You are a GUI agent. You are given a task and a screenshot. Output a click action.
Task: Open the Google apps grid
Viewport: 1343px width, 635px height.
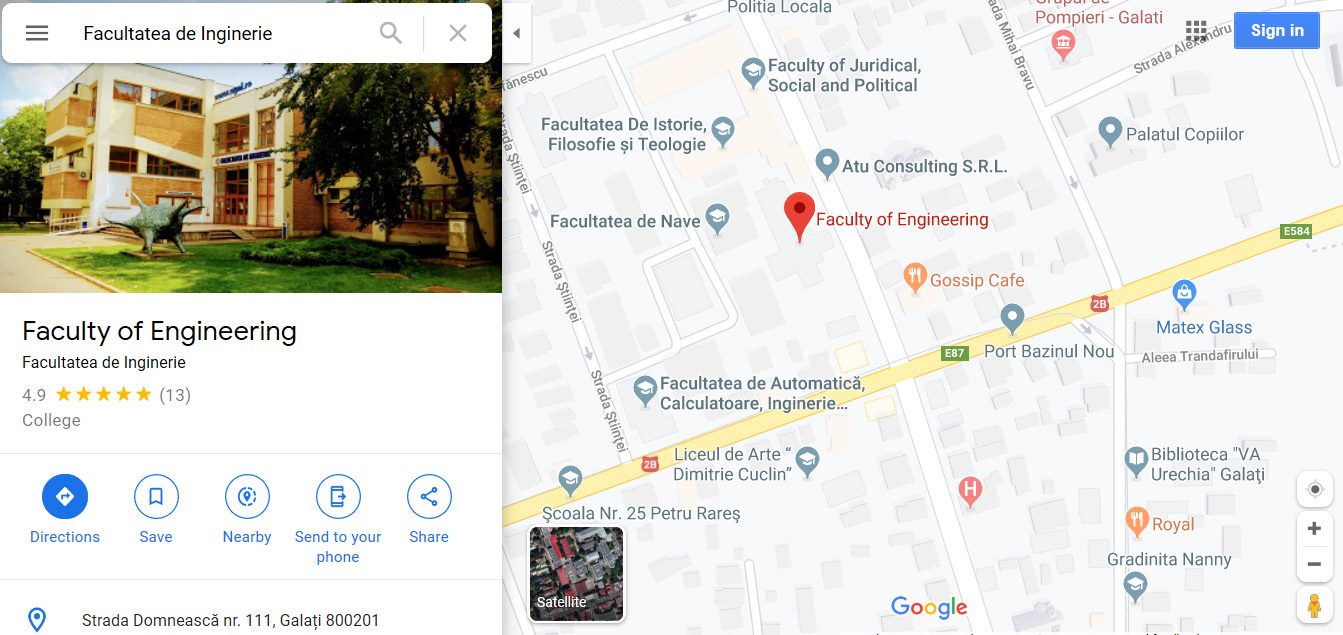[x=1196, y=30]
